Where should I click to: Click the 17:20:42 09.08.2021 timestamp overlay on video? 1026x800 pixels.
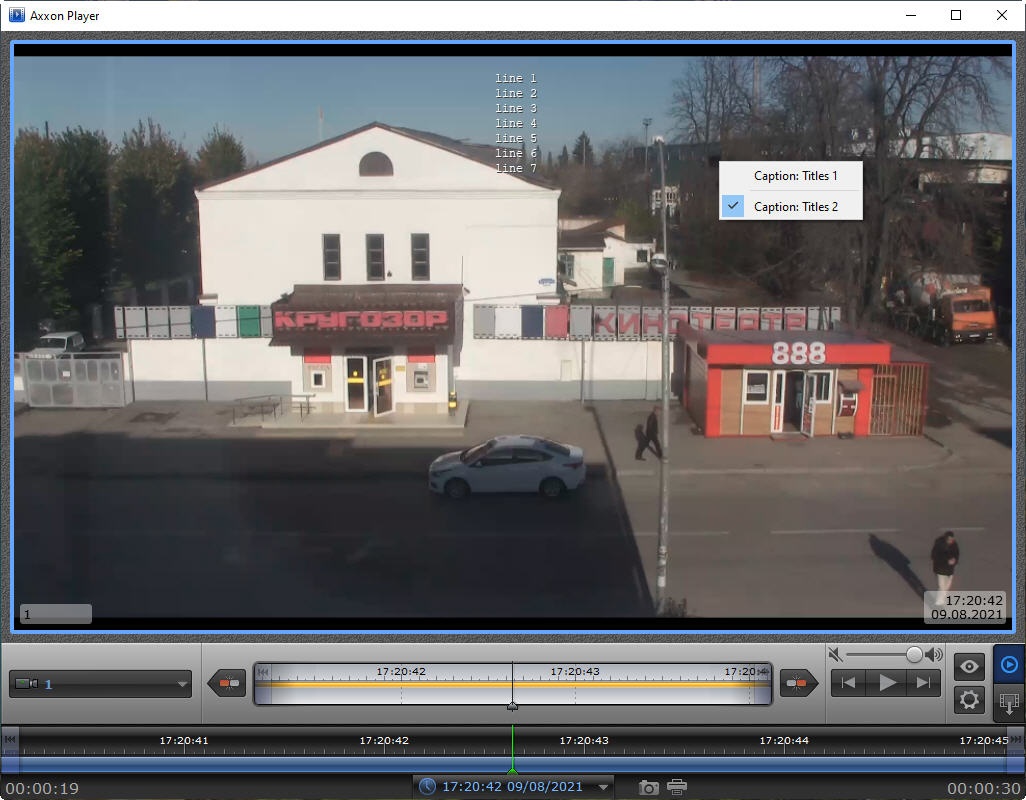(x=967, y=608)
